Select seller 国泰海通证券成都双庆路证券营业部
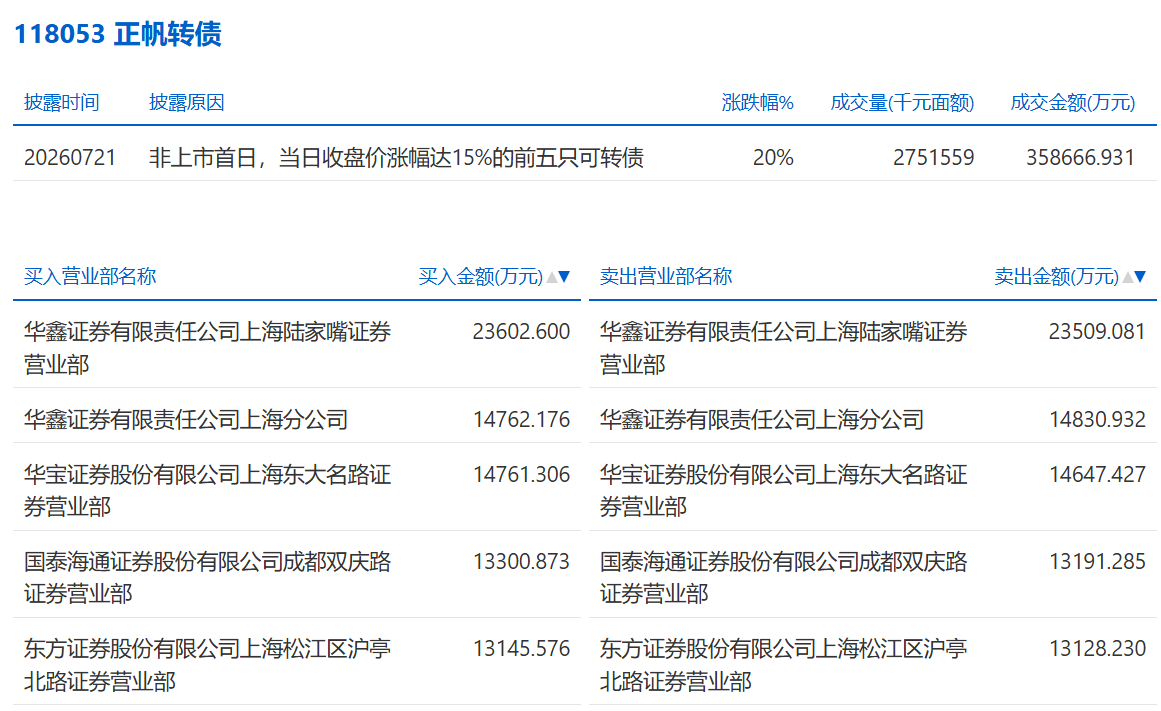Image resolution: width=1161 pixels, height=711 pixels. pos(783,577)
